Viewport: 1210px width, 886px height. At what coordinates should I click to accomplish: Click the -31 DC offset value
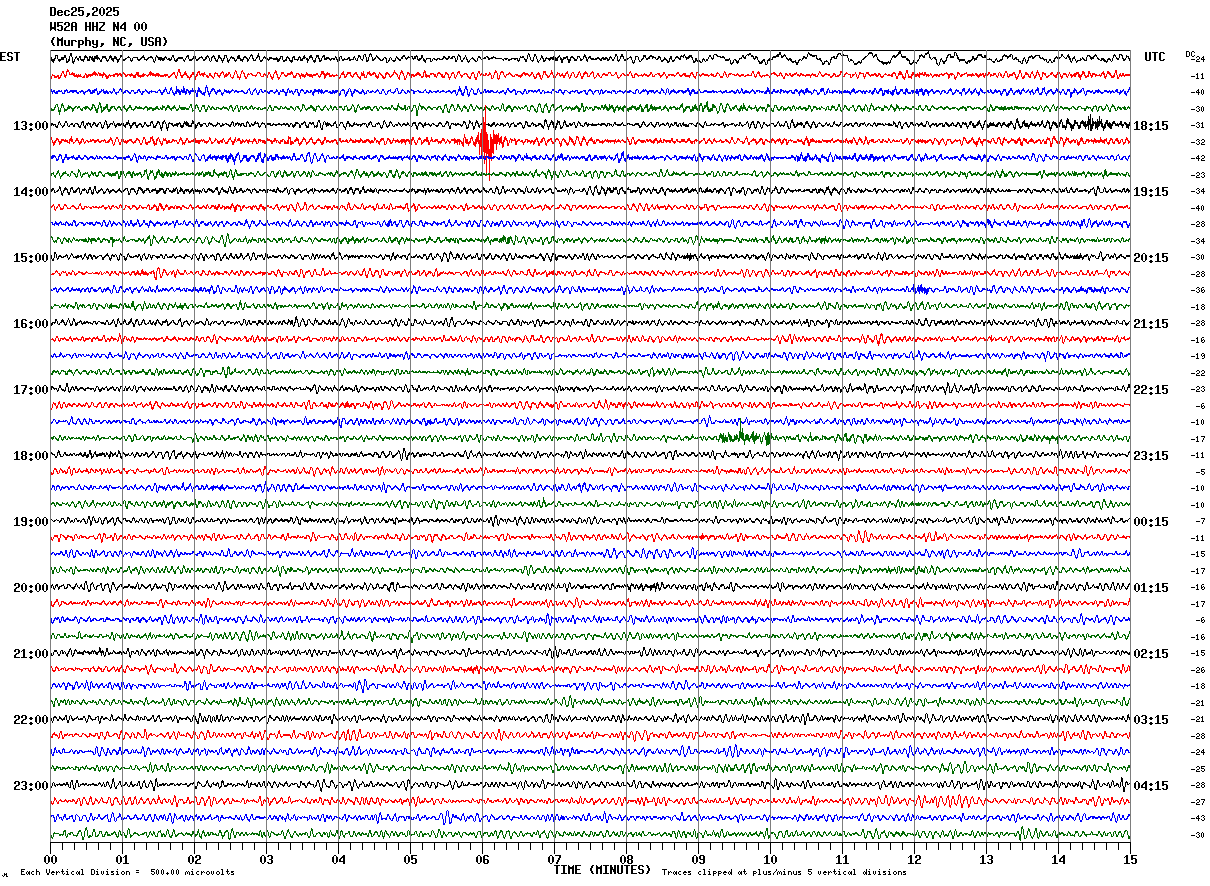(x=1197, y=125)
